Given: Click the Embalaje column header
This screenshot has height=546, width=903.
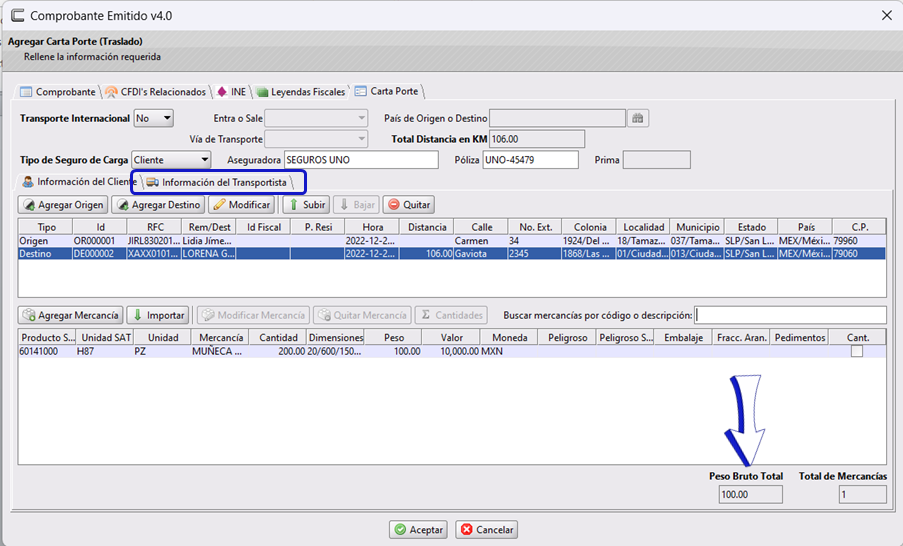Looking at the screenshot, I should click(683, 338).
